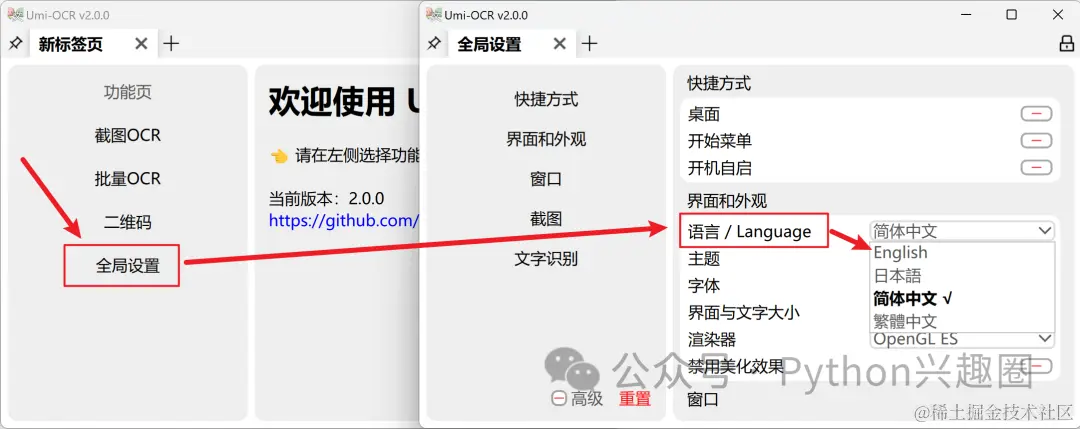Open 二维码 function page
The image size is (1080, 429).
coord(127,222)
